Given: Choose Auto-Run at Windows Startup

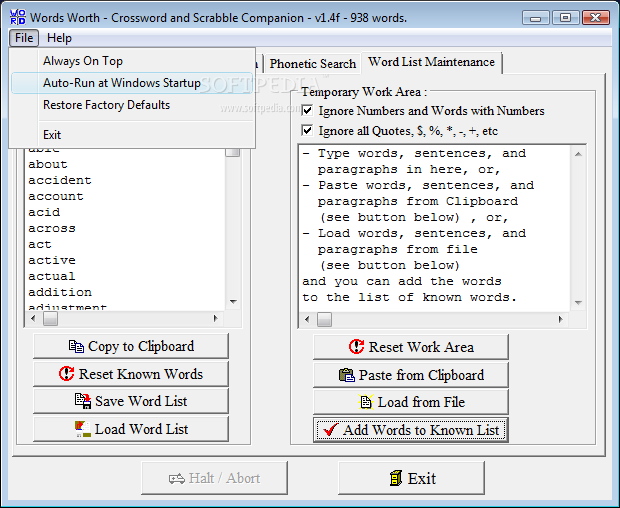Looking at the screenshot, I should coord(132,83).
